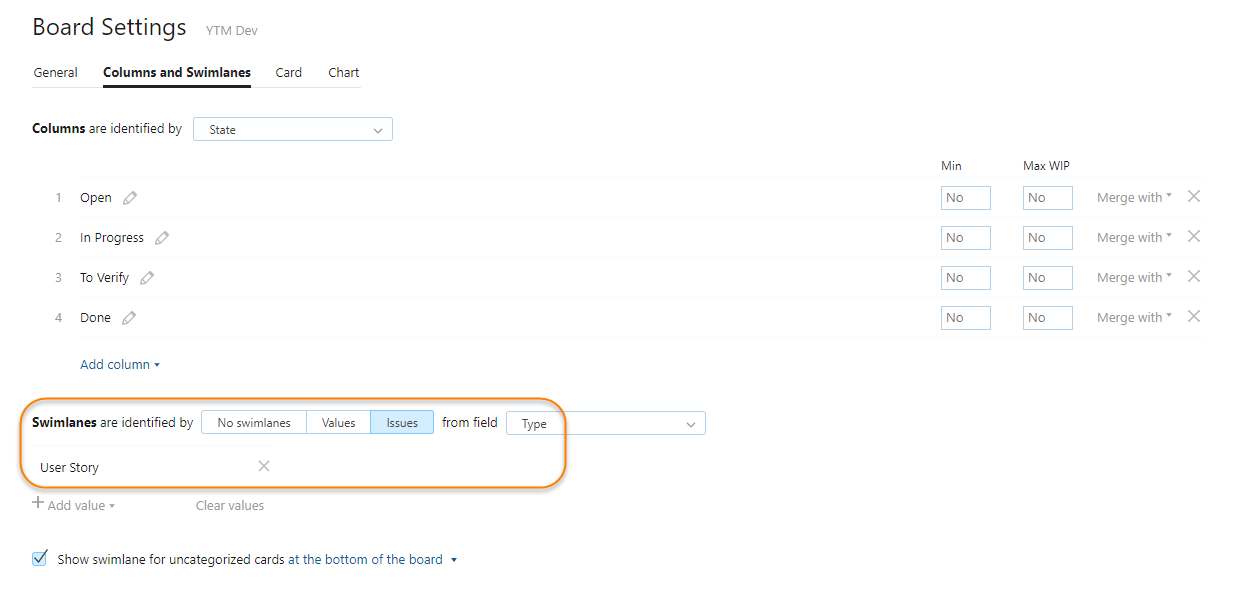The width and height of the screenshot is (1234, 589).
Task: Remove the Open column with its X
Action: click(x=1193, y=197)
